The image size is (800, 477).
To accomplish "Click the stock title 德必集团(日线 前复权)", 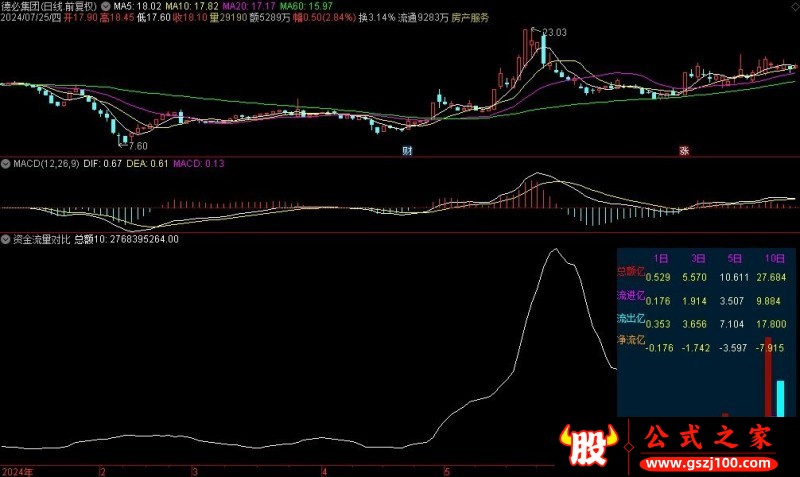I will [x=49, y=7].
